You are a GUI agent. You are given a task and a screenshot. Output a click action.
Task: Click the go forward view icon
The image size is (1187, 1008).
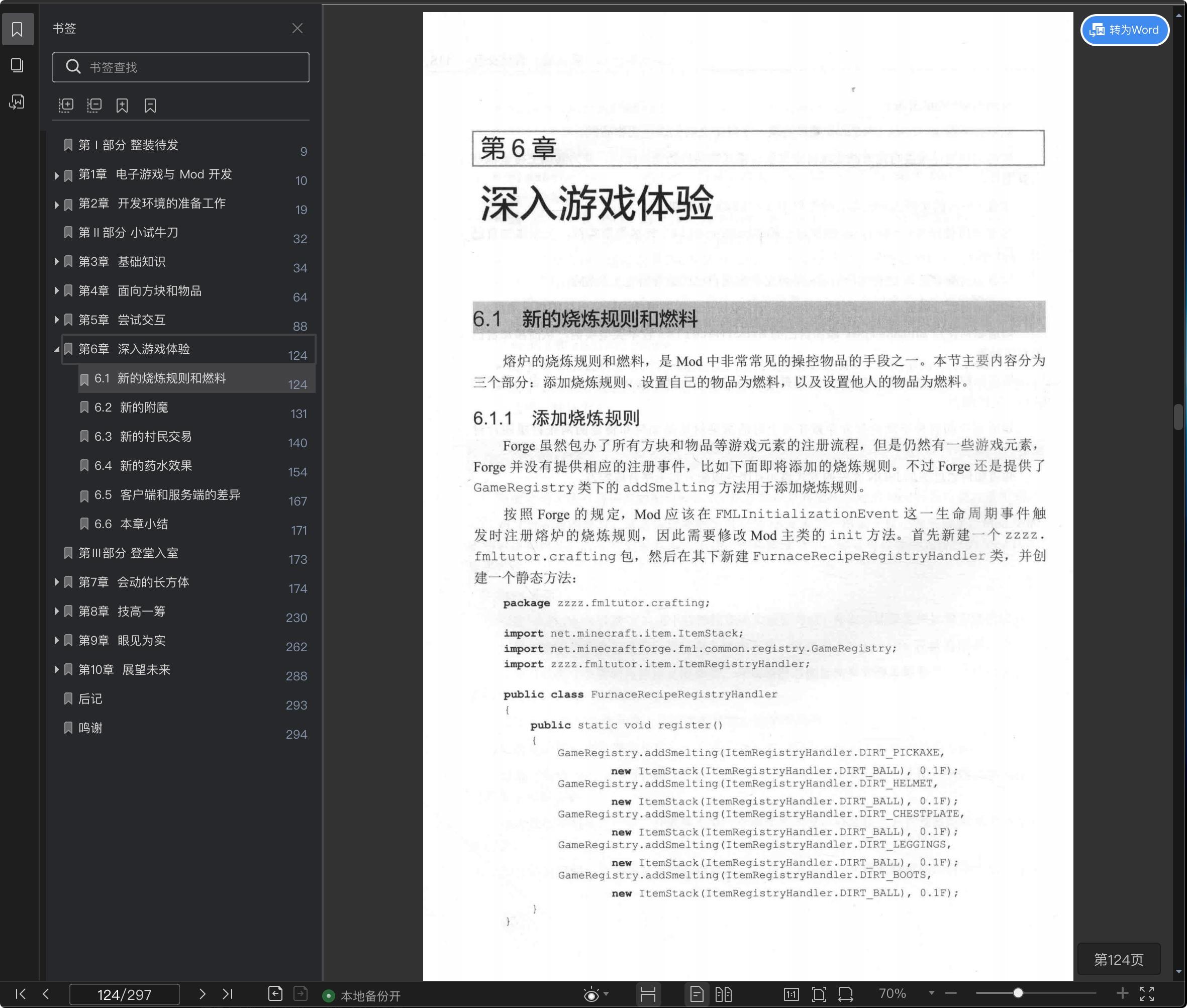coord(301,994)
